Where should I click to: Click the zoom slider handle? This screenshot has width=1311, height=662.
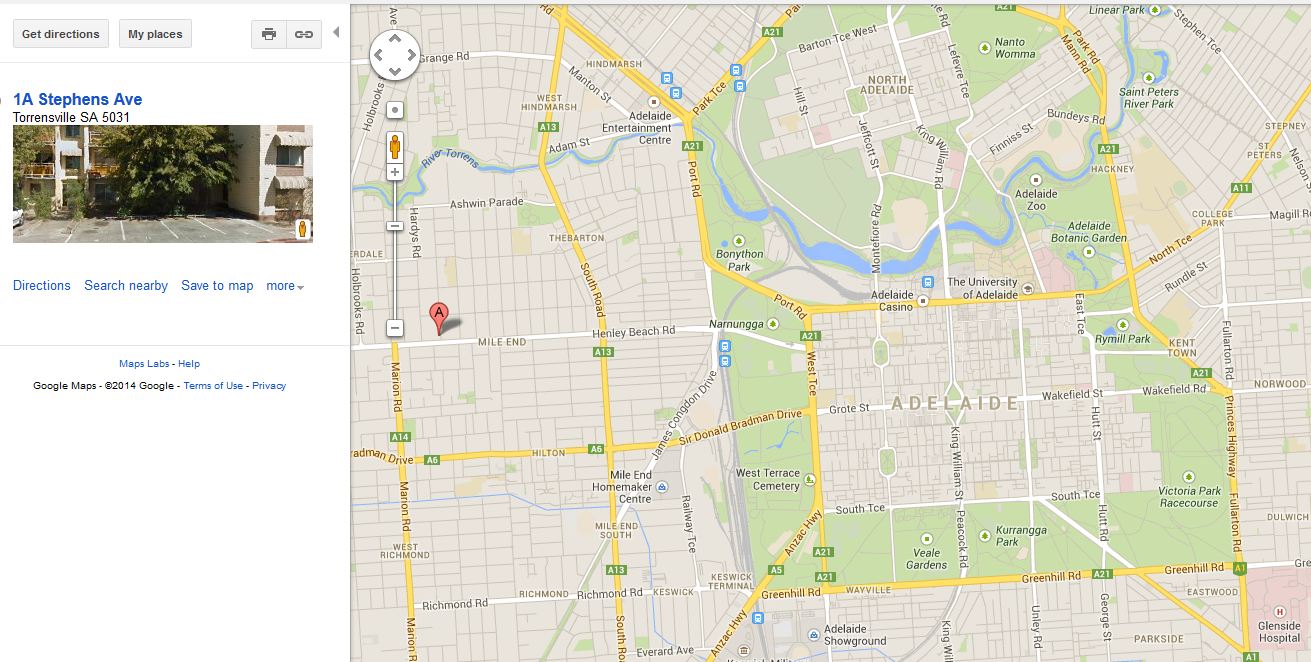(395, 226)
